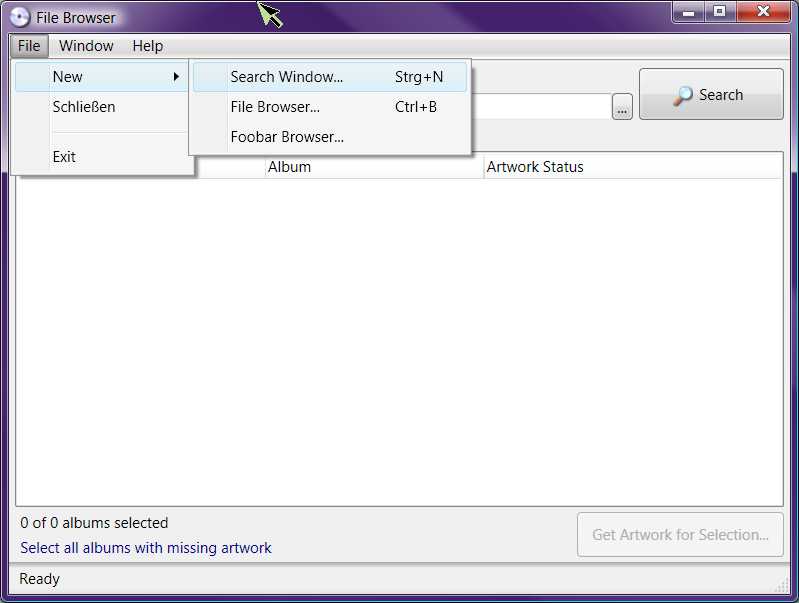Image resolution: width=799 pixels, height=603 pixels.
Task: Close the File Browser window
Action: [x=763, y=12]
